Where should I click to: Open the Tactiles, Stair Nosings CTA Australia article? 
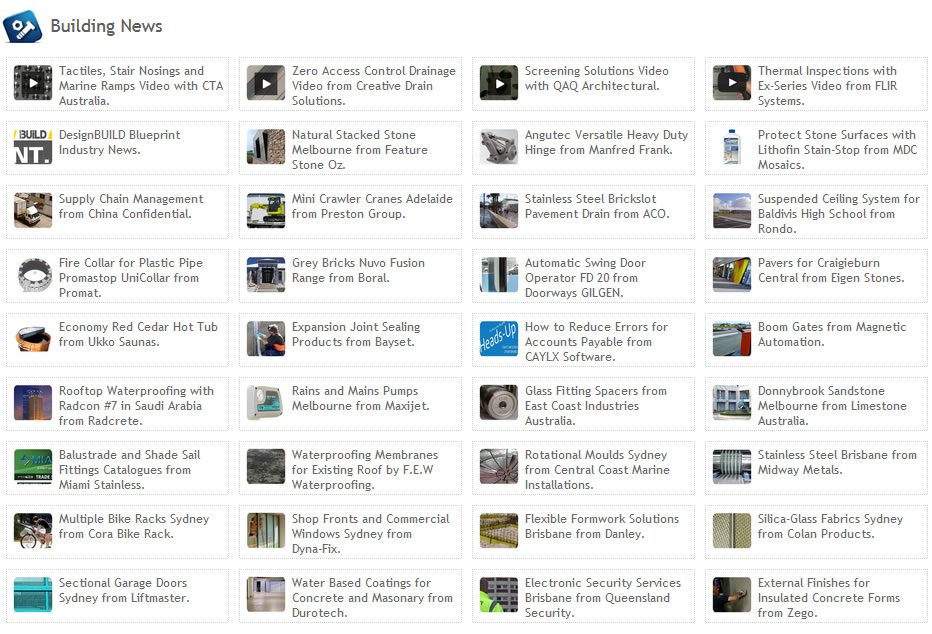141,86
